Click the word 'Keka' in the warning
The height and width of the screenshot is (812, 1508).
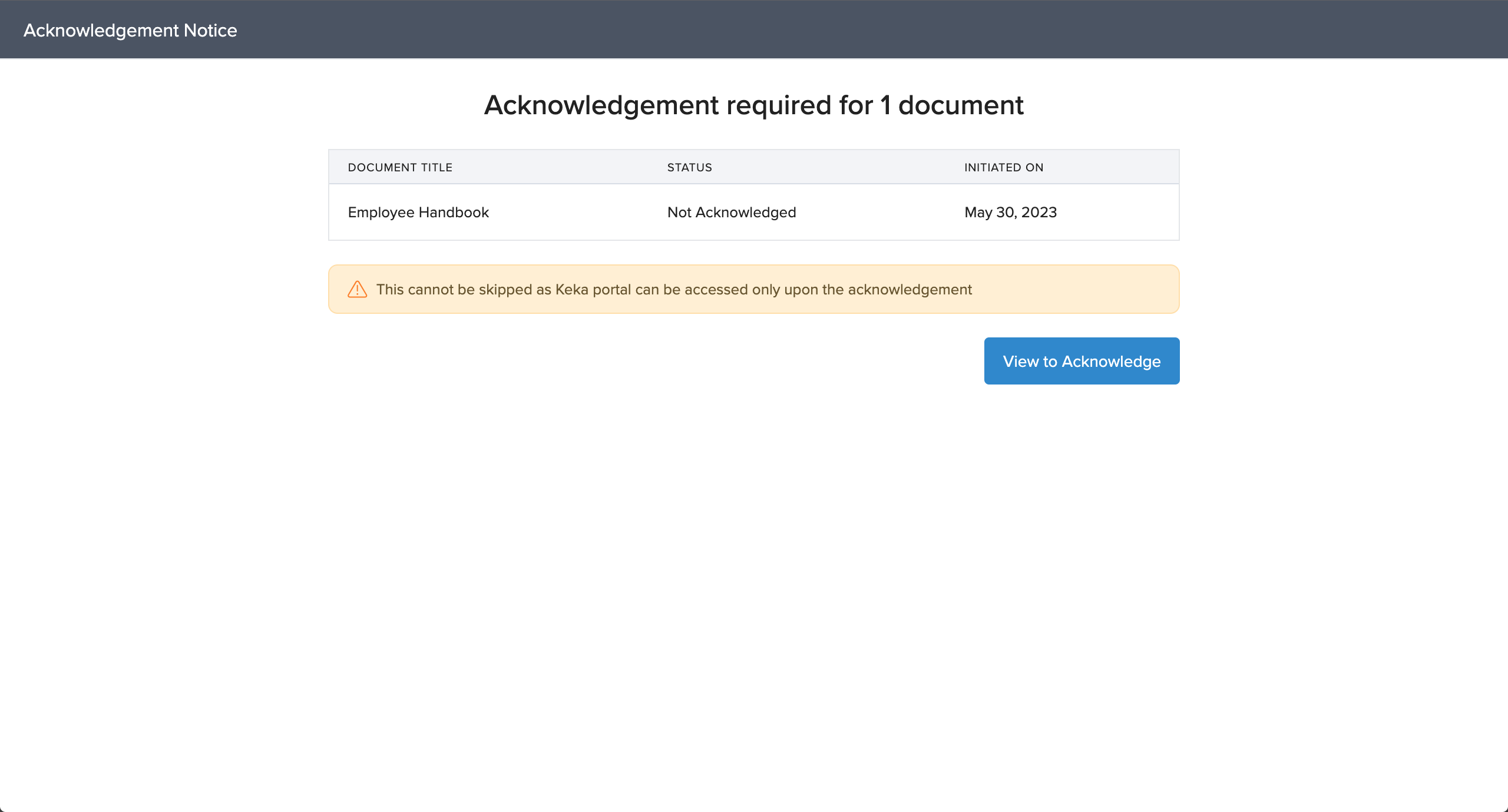pyautogui.click(x=571, y=290)
